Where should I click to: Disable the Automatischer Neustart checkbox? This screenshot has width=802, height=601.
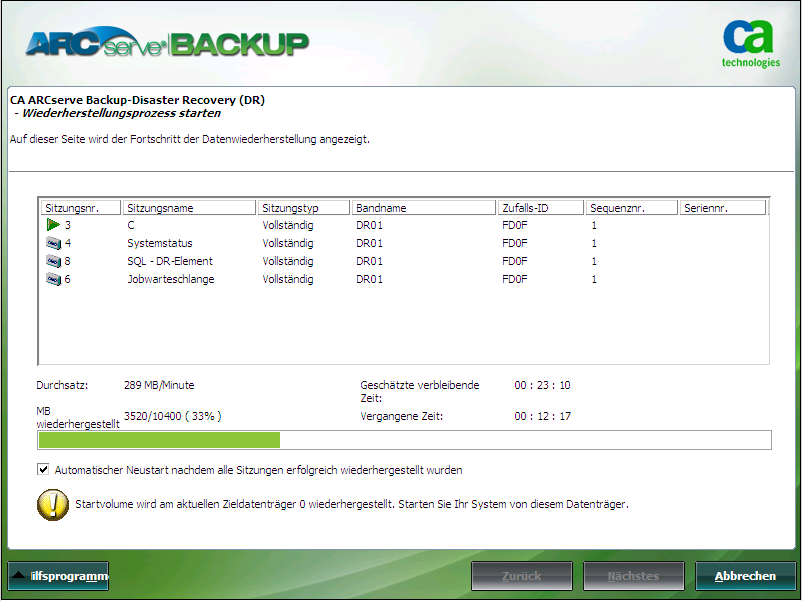pyautogui.click(x=42, y=469)
